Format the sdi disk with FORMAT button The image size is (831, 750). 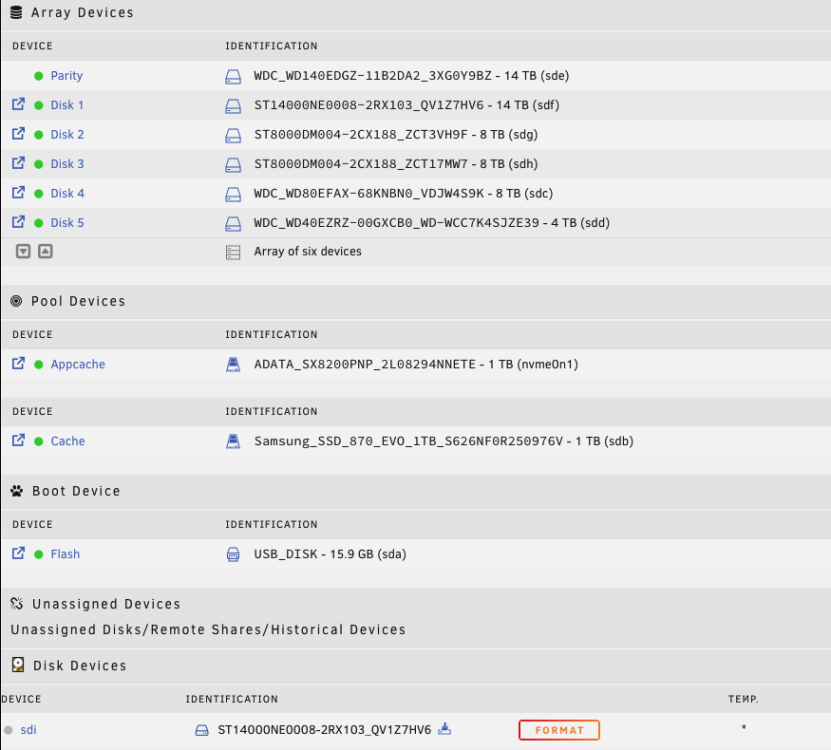(559, 730)
